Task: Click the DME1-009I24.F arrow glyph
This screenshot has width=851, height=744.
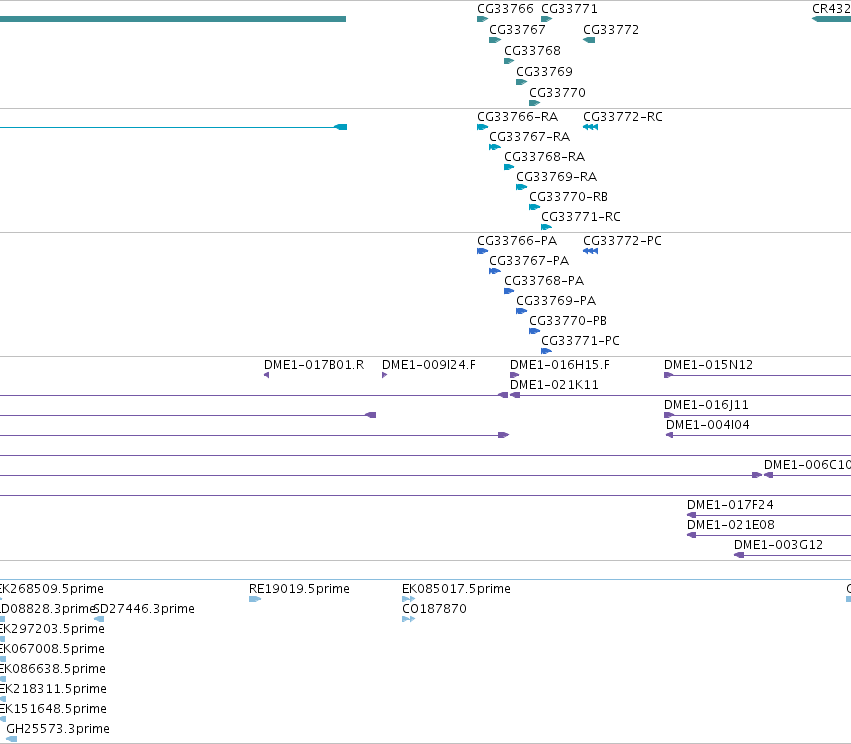Action: (385, 376)
